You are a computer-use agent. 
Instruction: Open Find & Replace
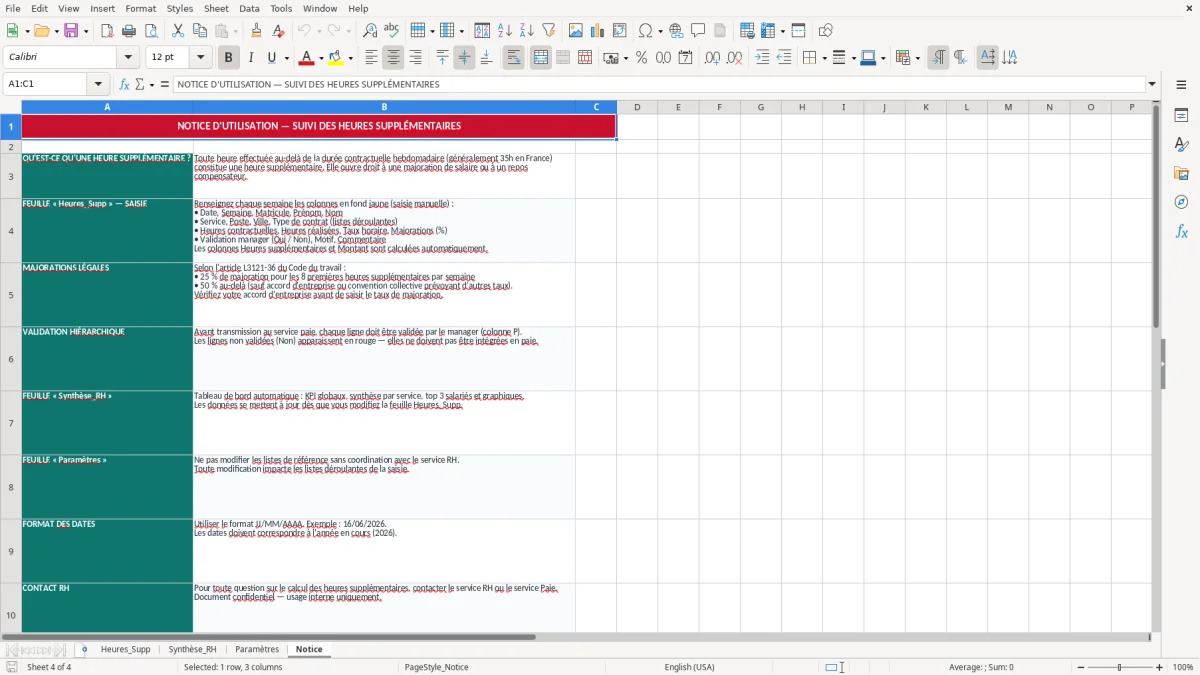370,31
